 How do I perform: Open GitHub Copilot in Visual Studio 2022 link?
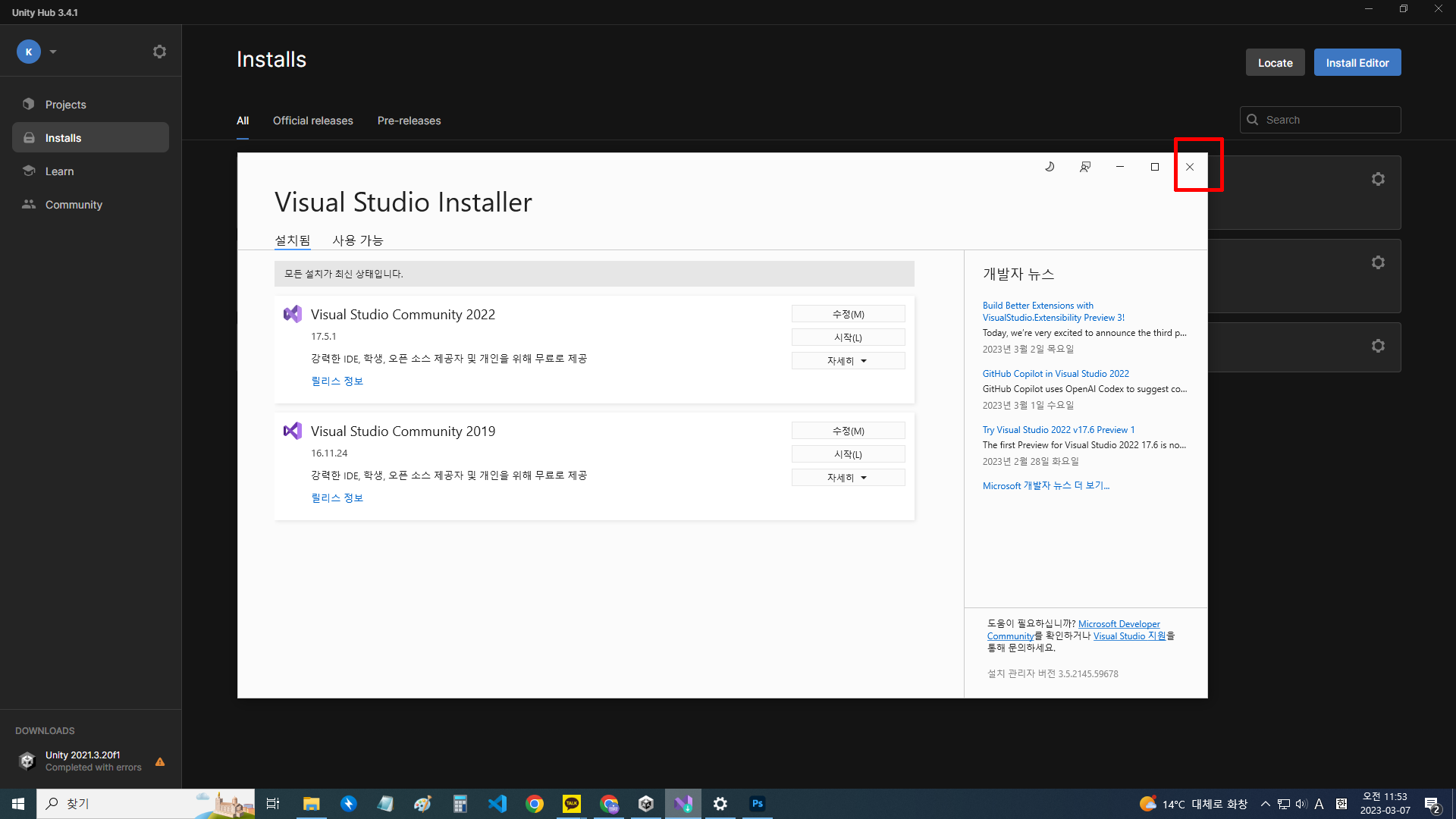click(1056, 374)
